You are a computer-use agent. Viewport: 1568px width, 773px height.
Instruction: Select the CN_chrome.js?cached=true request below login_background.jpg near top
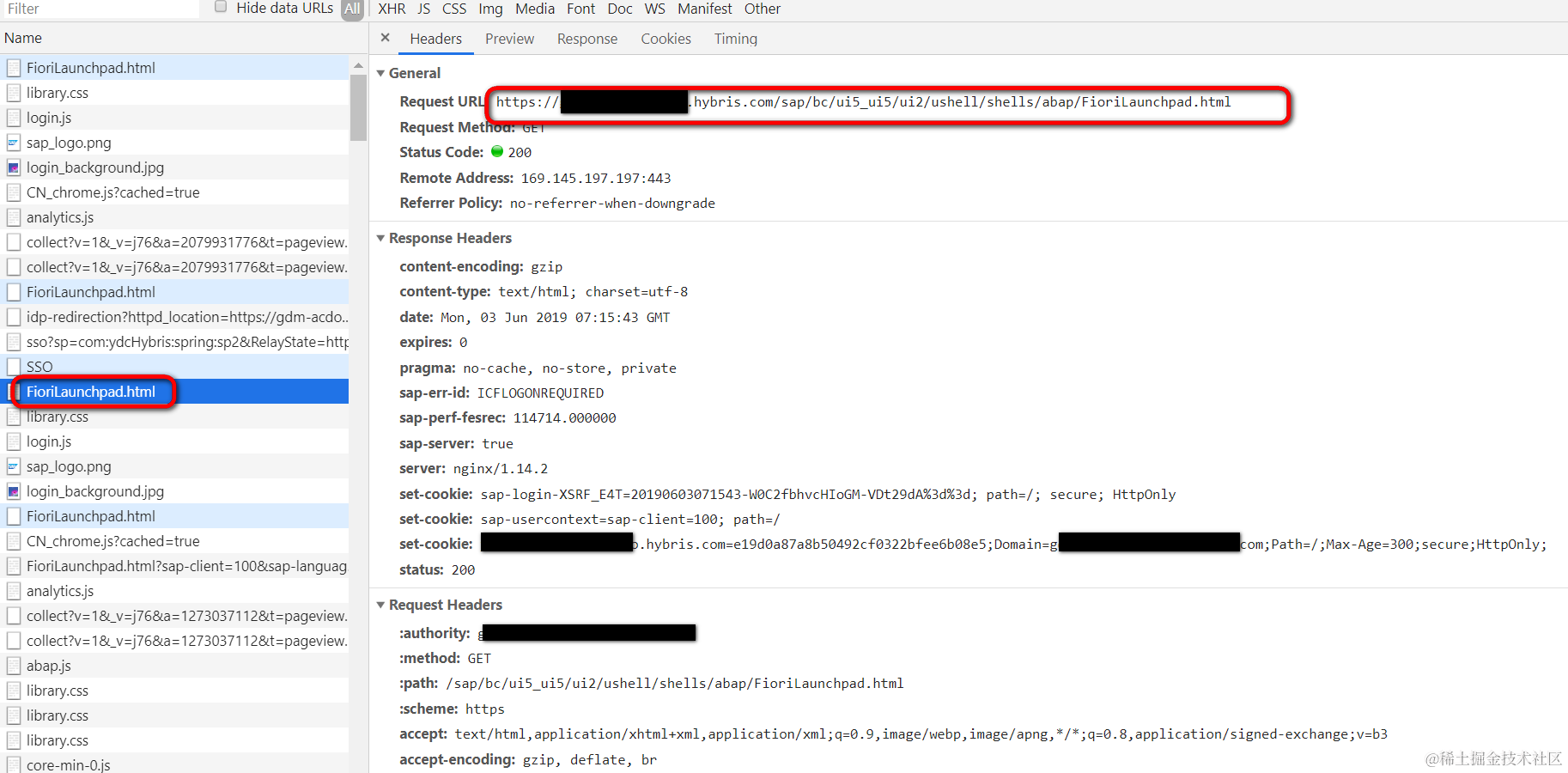click(175, 192)
